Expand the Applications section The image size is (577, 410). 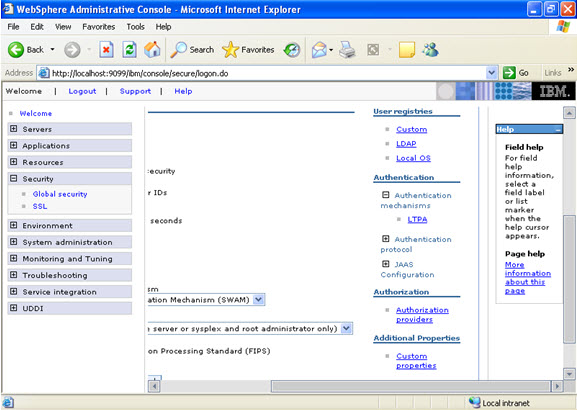click(x=14, y=145)
